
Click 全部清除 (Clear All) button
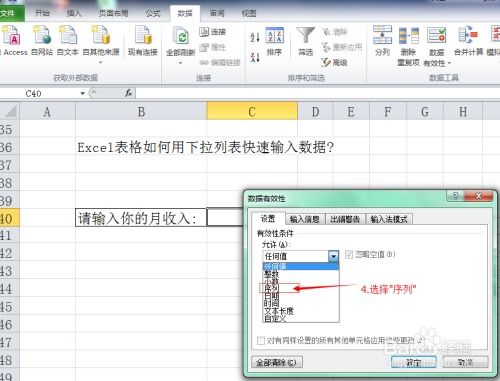click(x=277, y=362)
